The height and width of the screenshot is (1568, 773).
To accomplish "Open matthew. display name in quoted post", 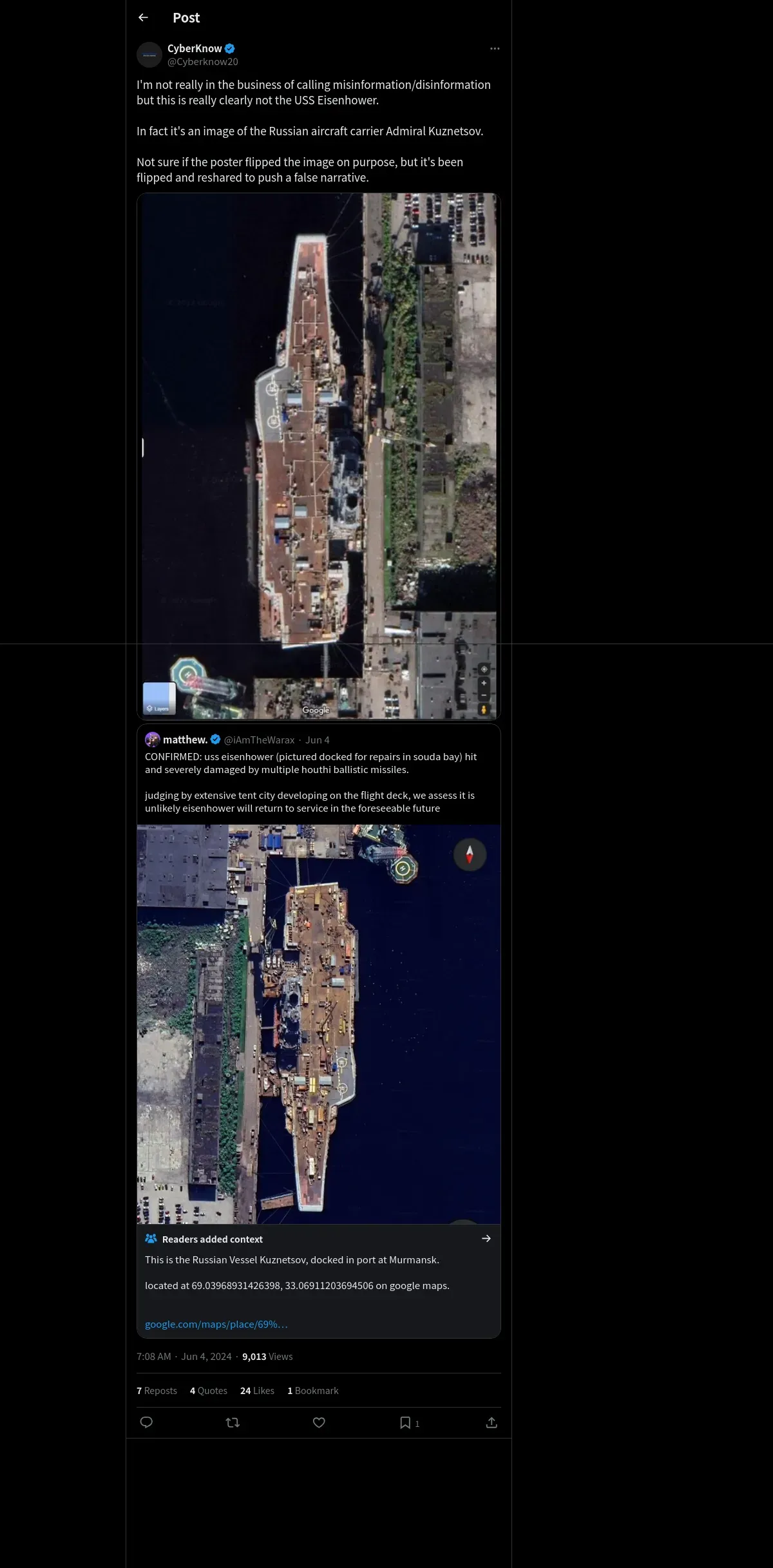I will (x=186, y=740).
